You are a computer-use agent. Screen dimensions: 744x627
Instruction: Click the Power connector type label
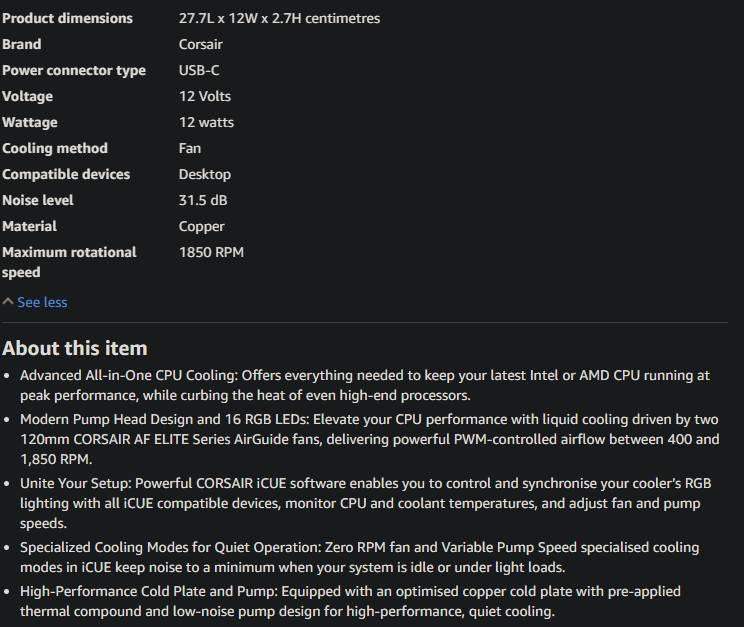[74, 70]
